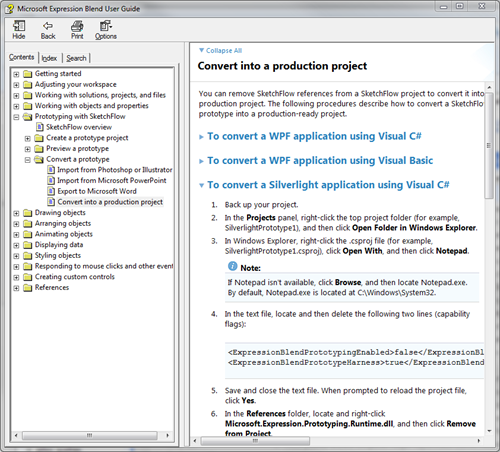Switch to the Index tab
Screen dimensions: 500x452
[49, 58]
